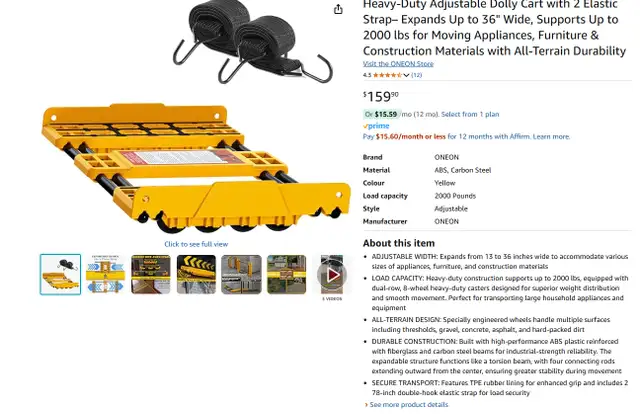Click Select from 1 plan link
The width and height of the screenshot is (640, 414).
(x=470, y=114)
